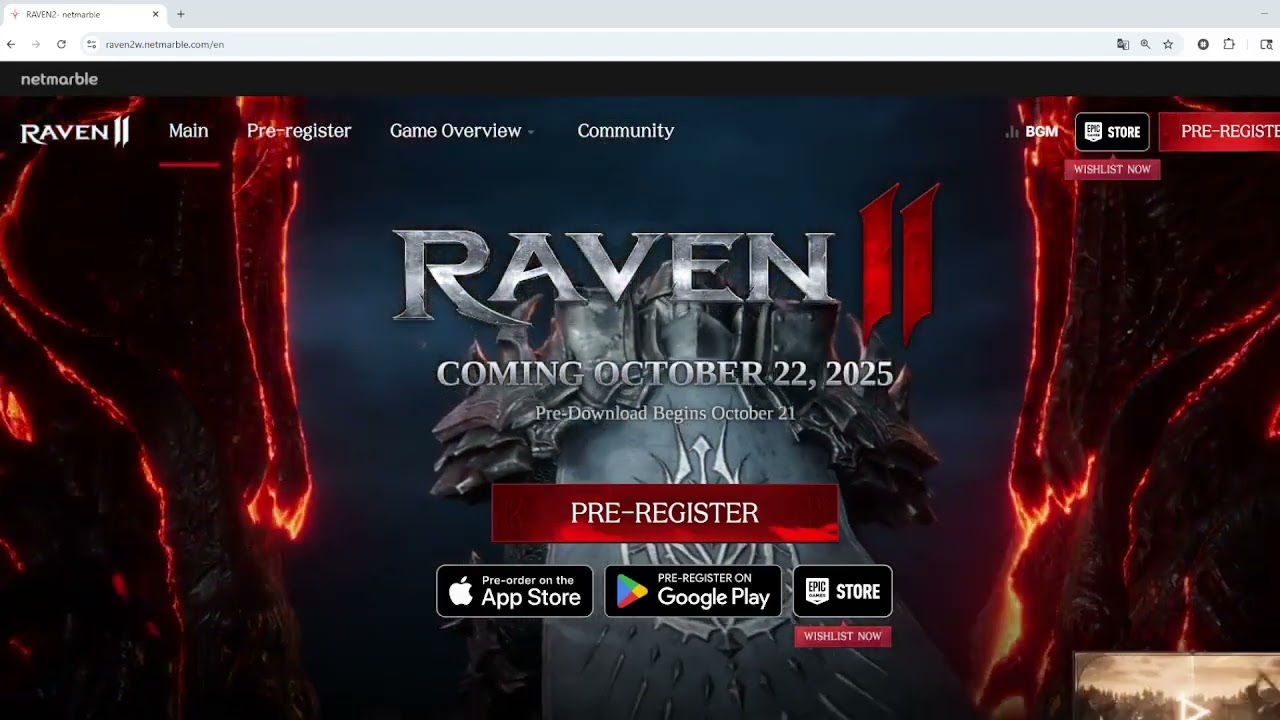This screenshot has width=1280, height=720.
Task: Open the video thumbnail at bottom right
Action: pos(1177,687)
